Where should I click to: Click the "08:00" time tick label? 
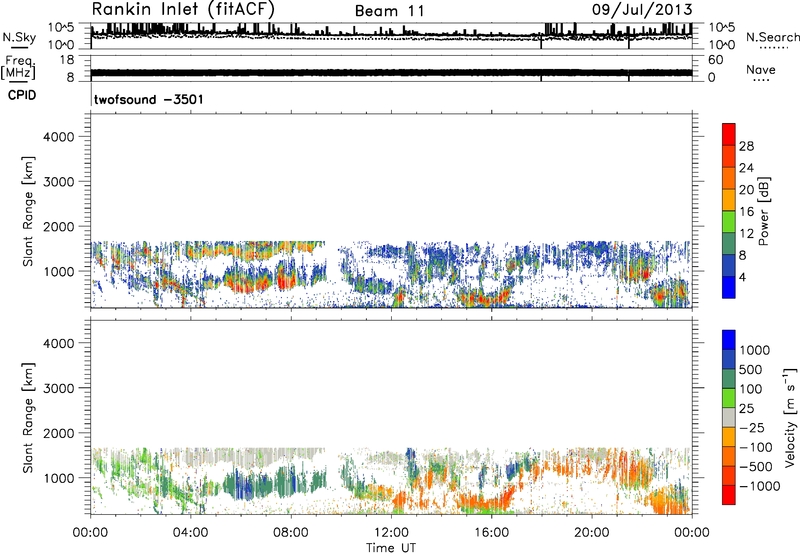tap(291, 533)
